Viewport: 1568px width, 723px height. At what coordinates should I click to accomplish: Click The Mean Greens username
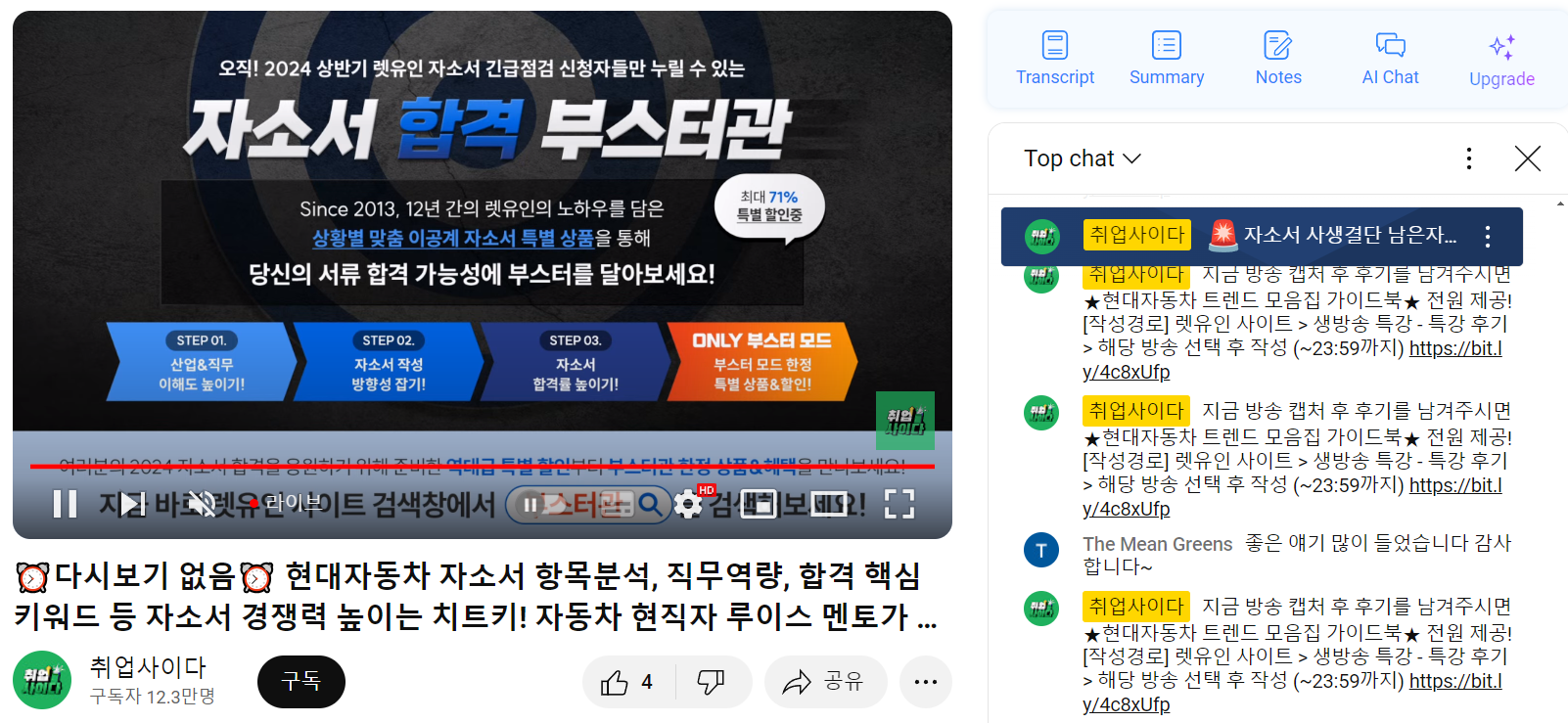[1157, 544]
